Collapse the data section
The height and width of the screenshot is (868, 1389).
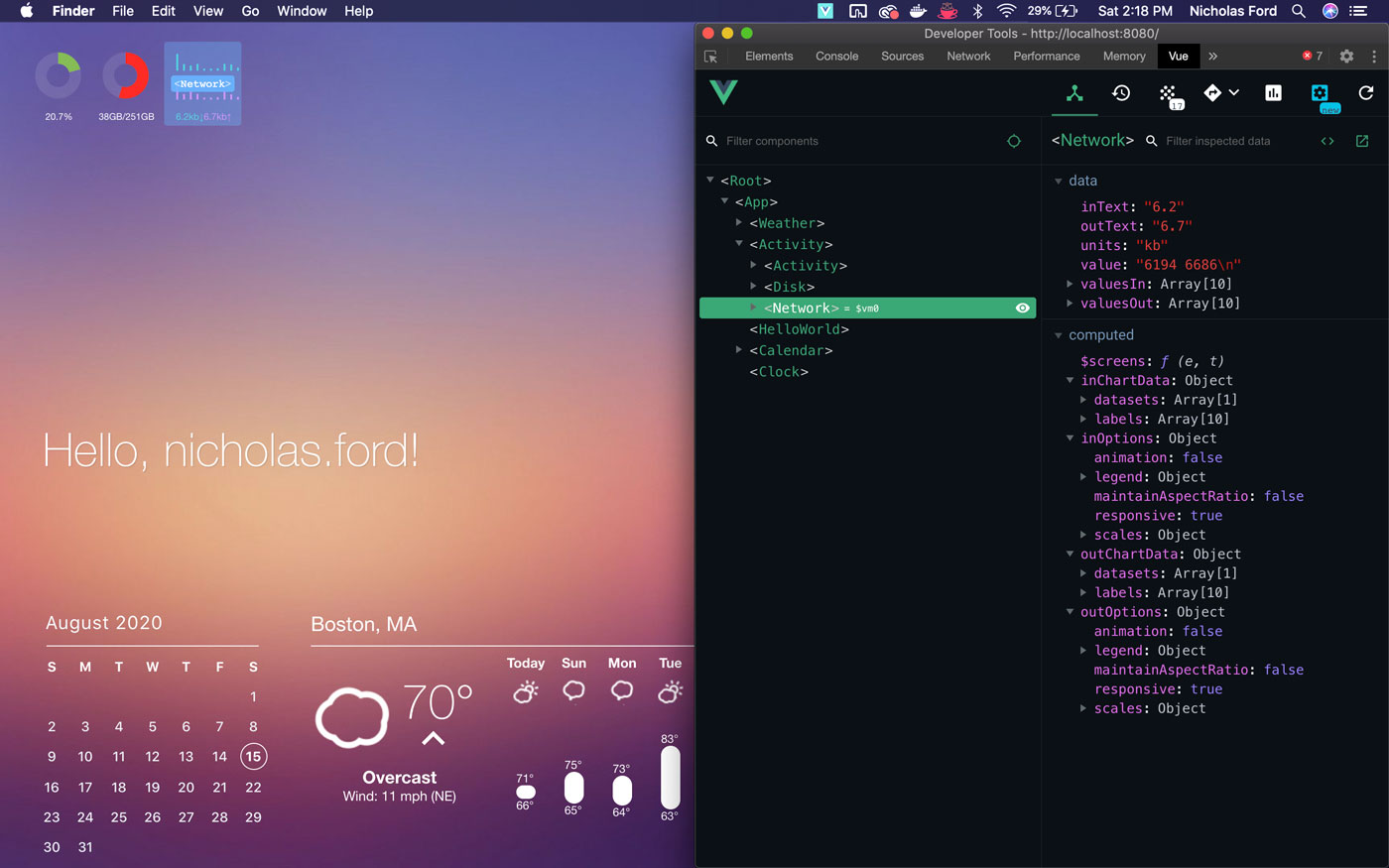click(1059, 181)
